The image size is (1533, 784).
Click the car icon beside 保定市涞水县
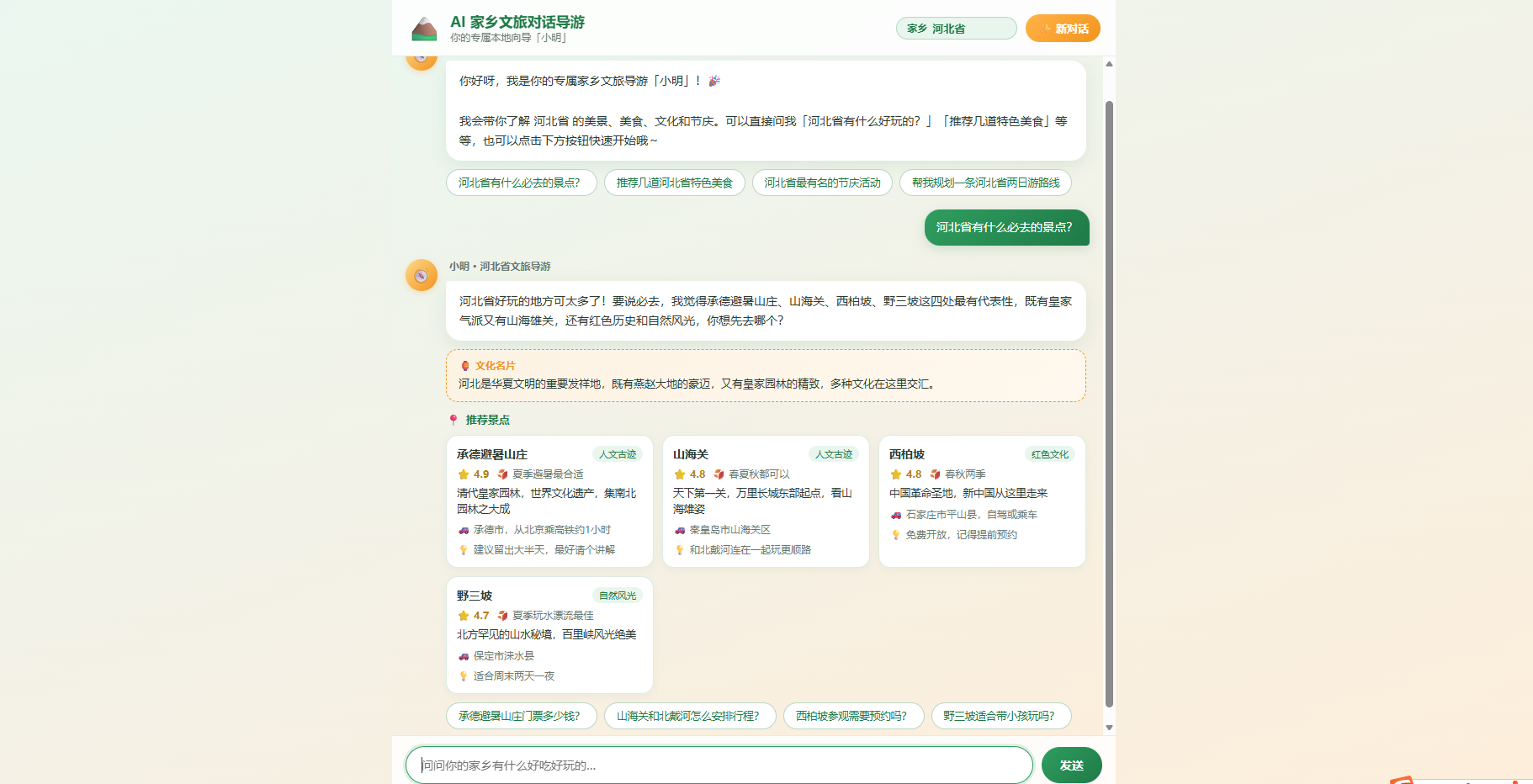[x=464, y=656]
